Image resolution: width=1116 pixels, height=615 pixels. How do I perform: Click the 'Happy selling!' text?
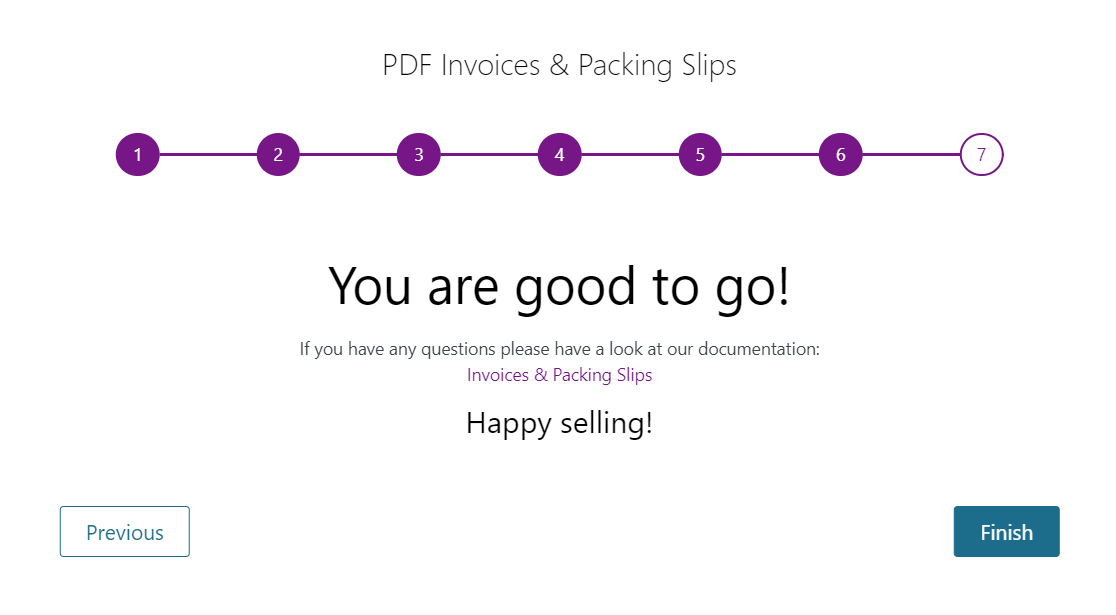(x=559, y=422)
